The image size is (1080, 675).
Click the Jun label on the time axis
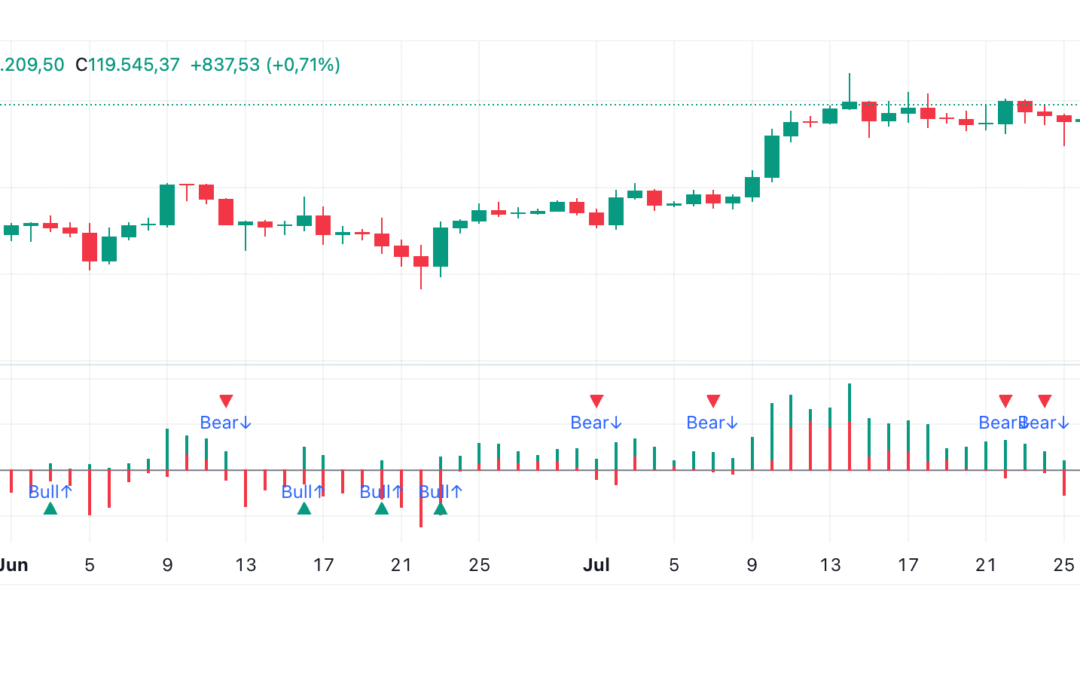coord(12,565)
